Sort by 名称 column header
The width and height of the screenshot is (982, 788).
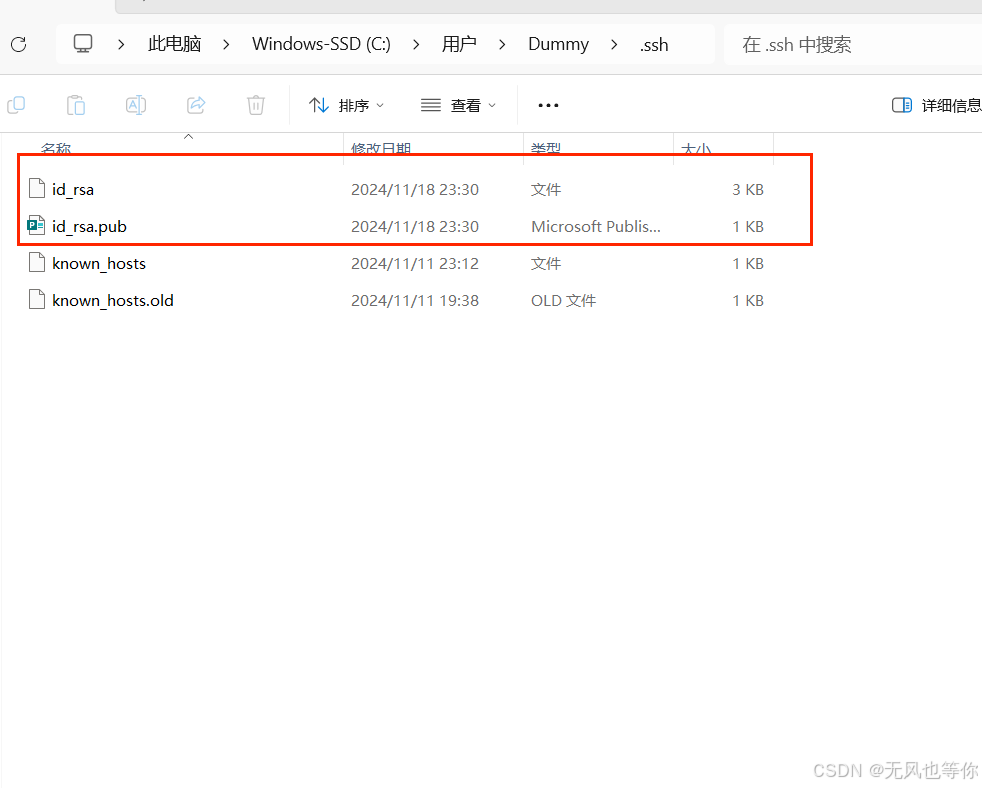[56, 149]
